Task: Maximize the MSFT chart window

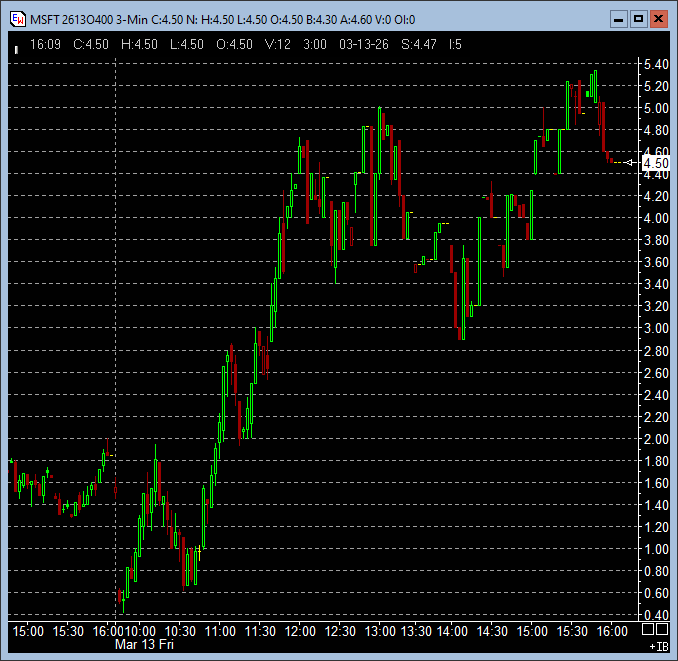Action: coord(639,19)
